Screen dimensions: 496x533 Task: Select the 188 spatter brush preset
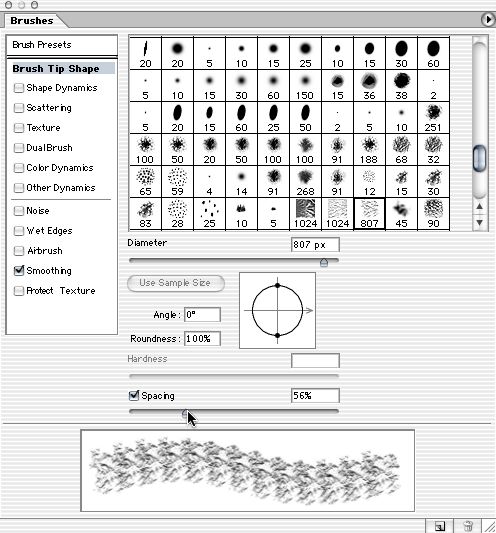coord(370,150)
